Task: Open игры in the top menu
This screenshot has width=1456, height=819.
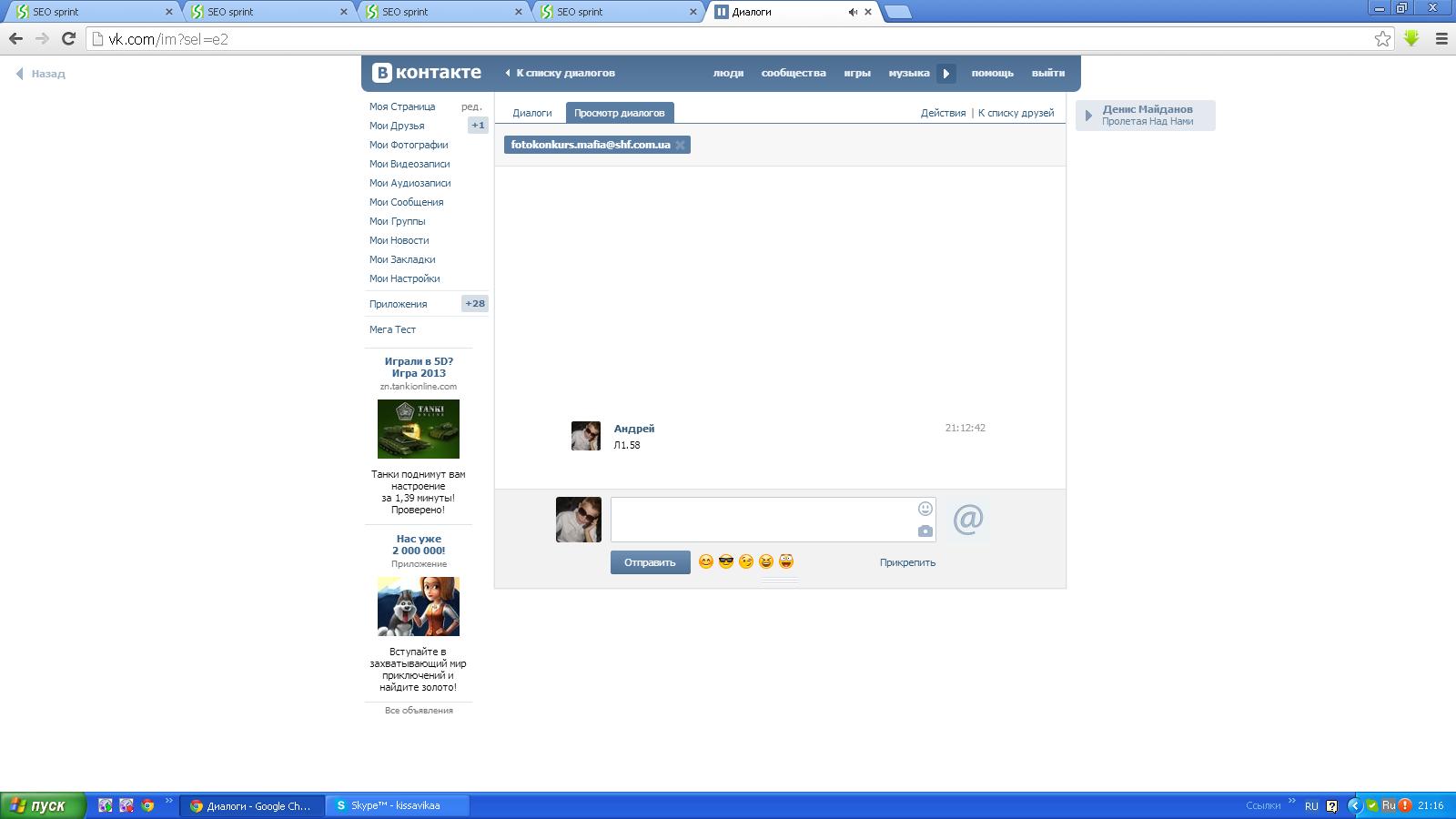Action: [x=857, y=73]
